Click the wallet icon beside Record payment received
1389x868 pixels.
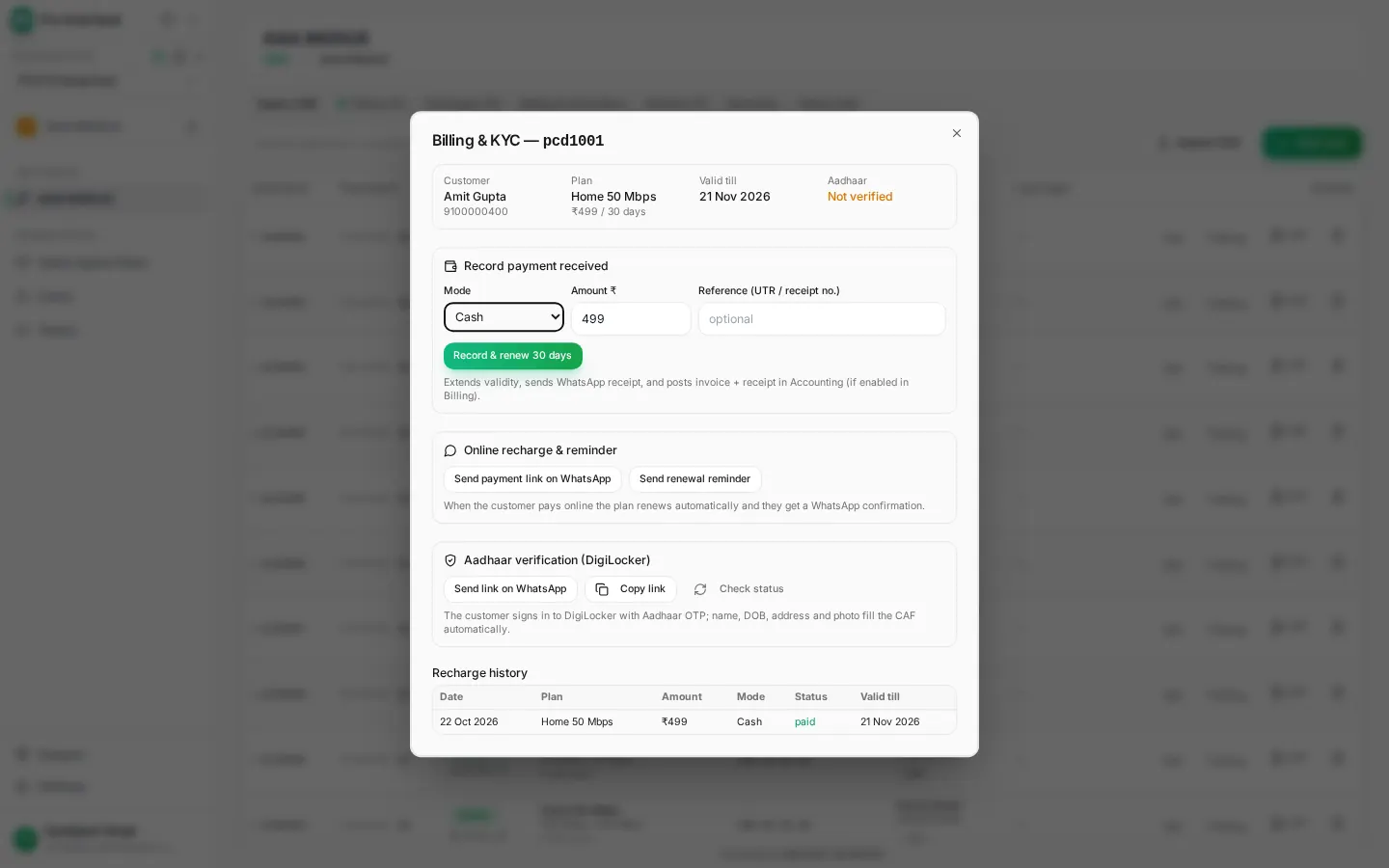coord(450,266)
